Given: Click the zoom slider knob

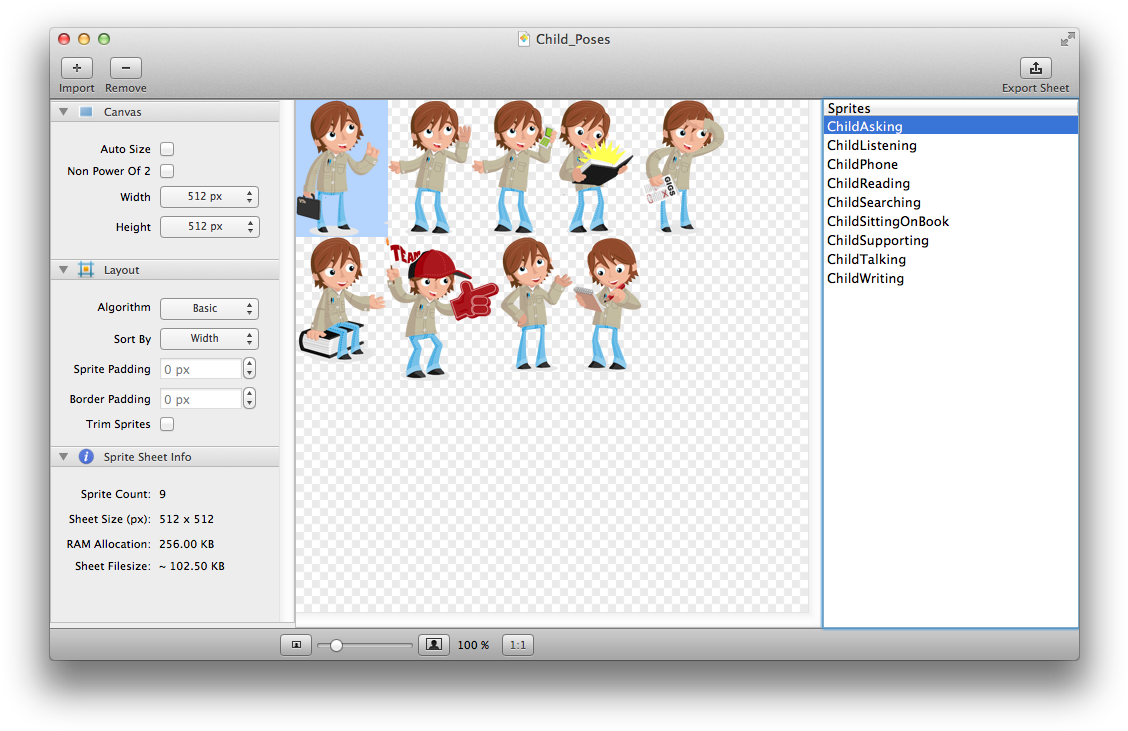Looking at the screenshot, I should (x=336, y=645).
